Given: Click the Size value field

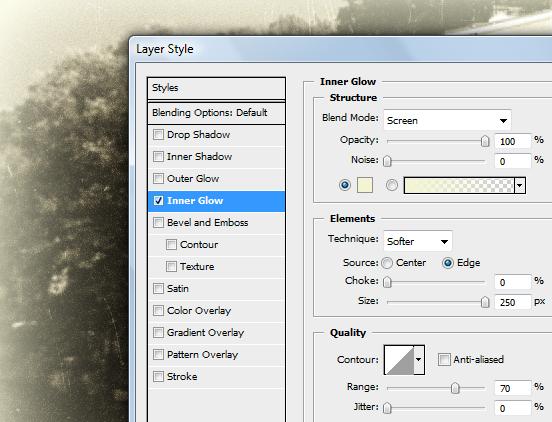Looking at the screenshot, I should [x=513, y=302].
